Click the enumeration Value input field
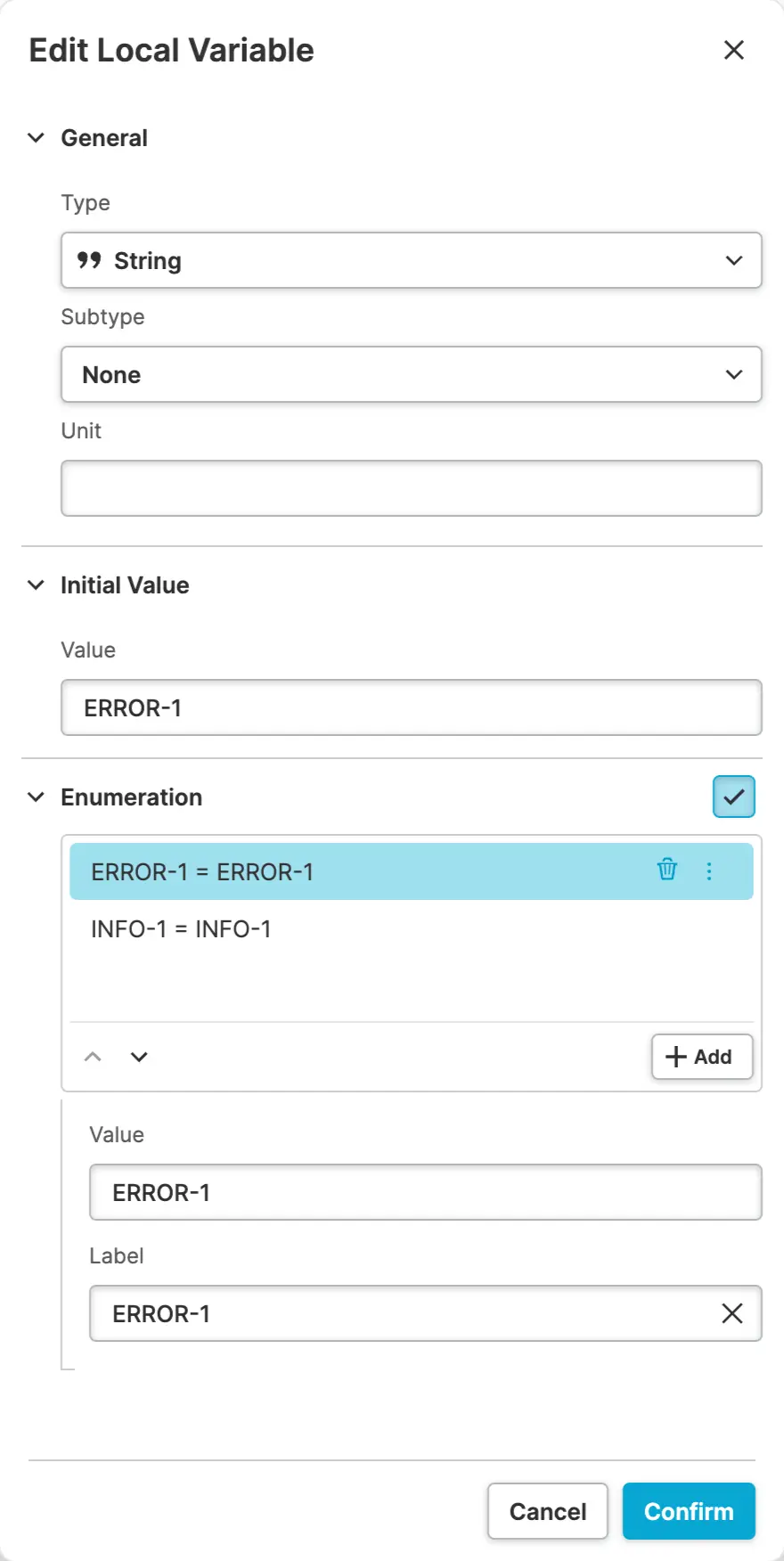 [x=426, y=1192]
